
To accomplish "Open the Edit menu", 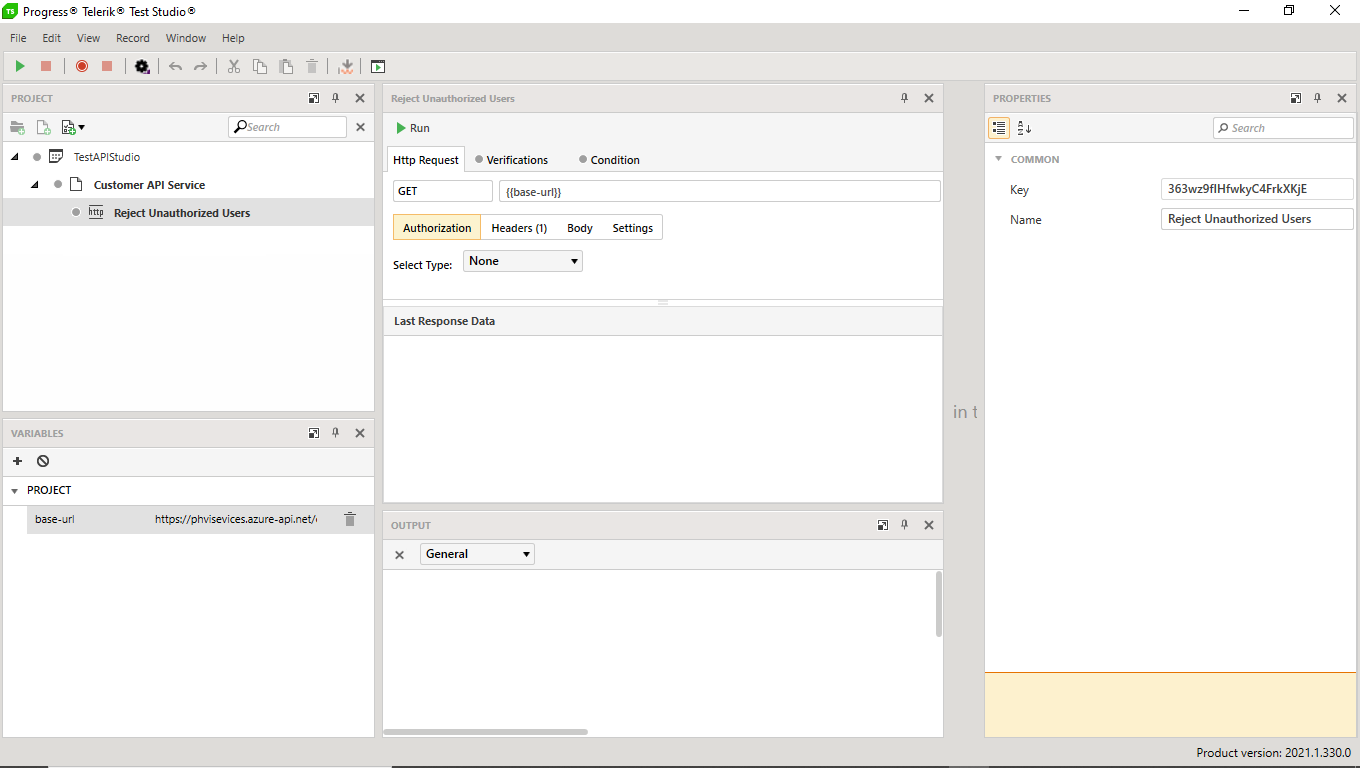I will (52, 38).
